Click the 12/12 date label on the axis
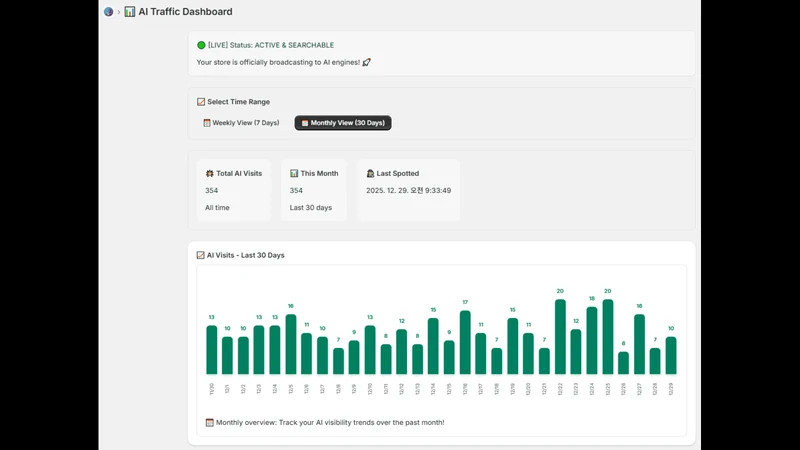The height and width of the screenshot is (450, 800). [402, 389]
